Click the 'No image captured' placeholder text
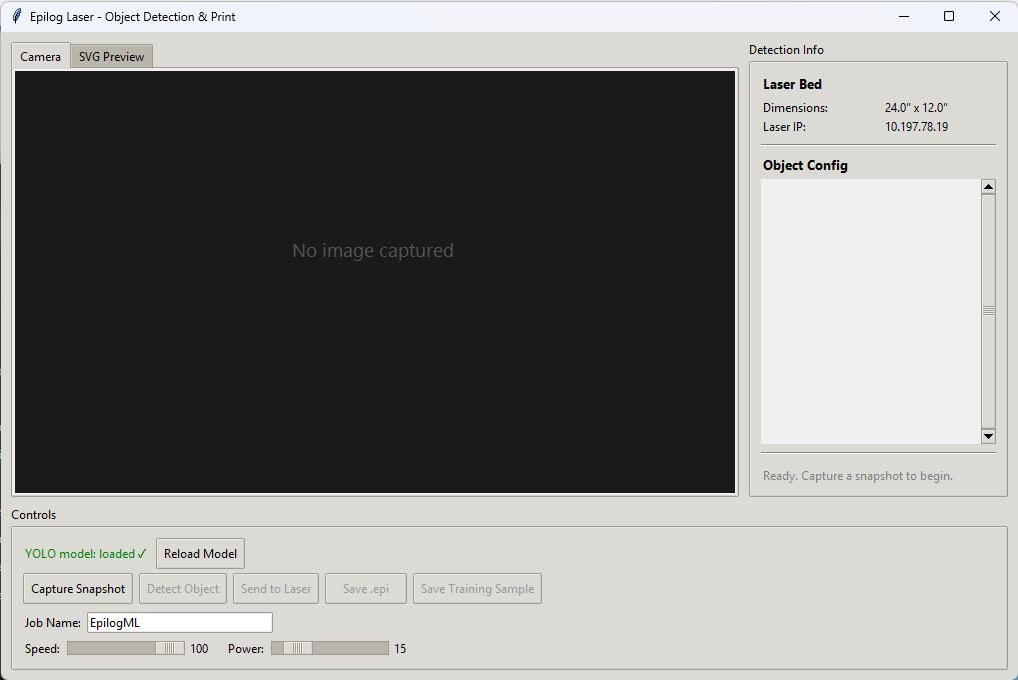 [x=373, y=250]
